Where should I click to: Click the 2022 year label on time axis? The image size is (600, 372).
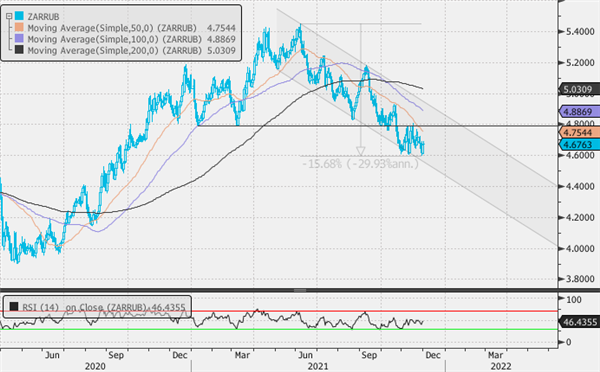pyautogui.click(x=501, y=366)
